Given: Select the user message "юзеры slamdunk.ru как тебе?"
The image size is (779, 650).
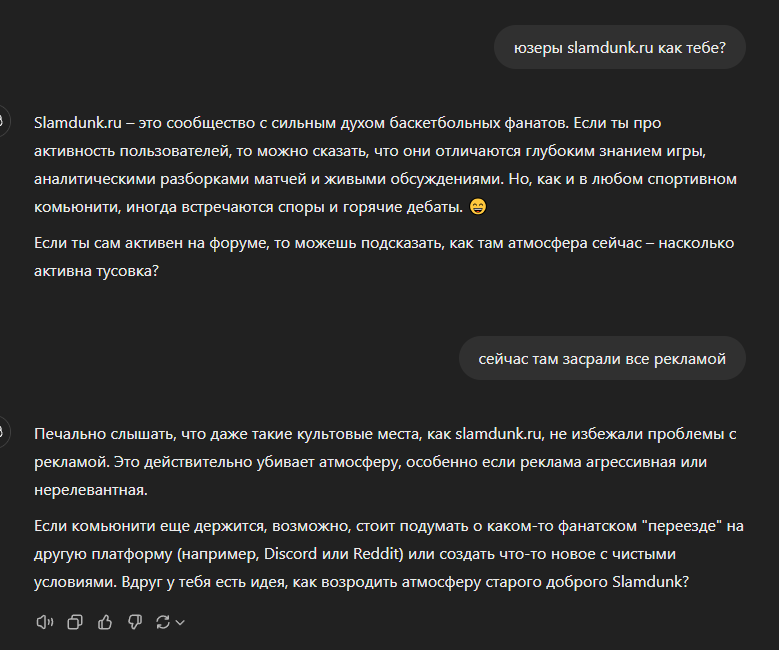Looking at the screenshot, I should tap(619, 47).
